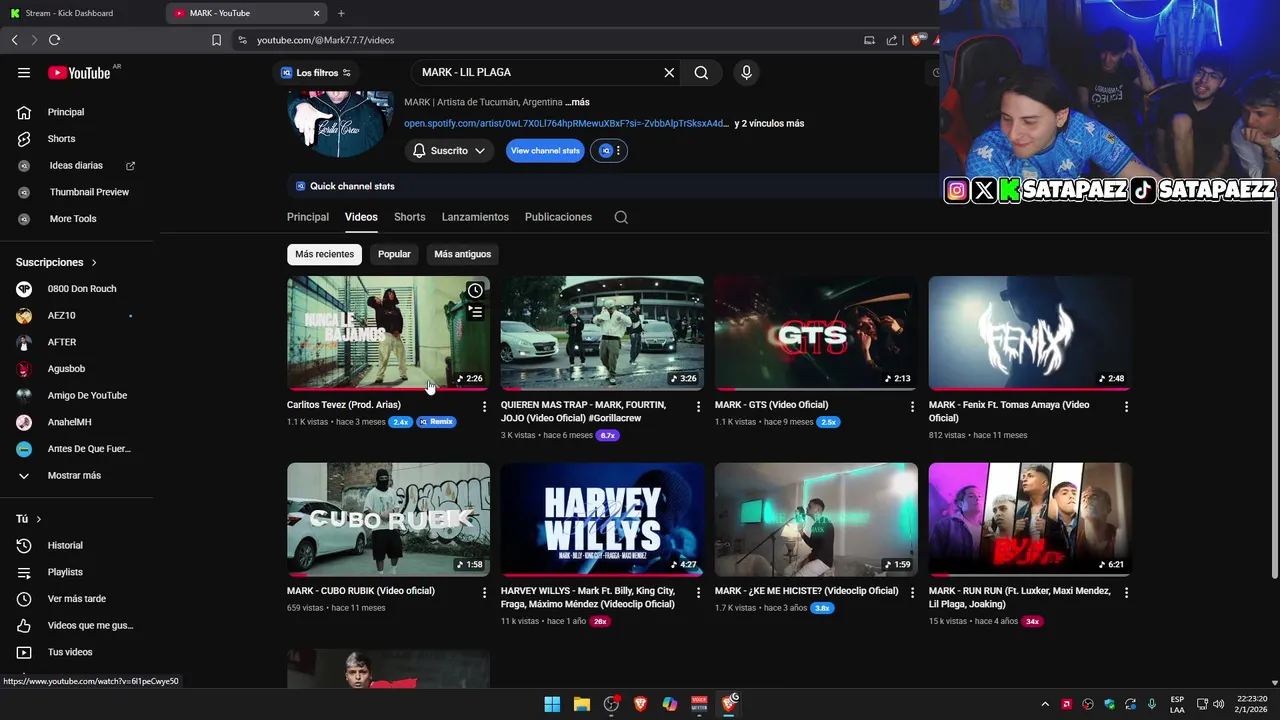This screenshot has width=1280, height=720.
Task: Select the Popular sort chip
Action: [x=394, y=254]
